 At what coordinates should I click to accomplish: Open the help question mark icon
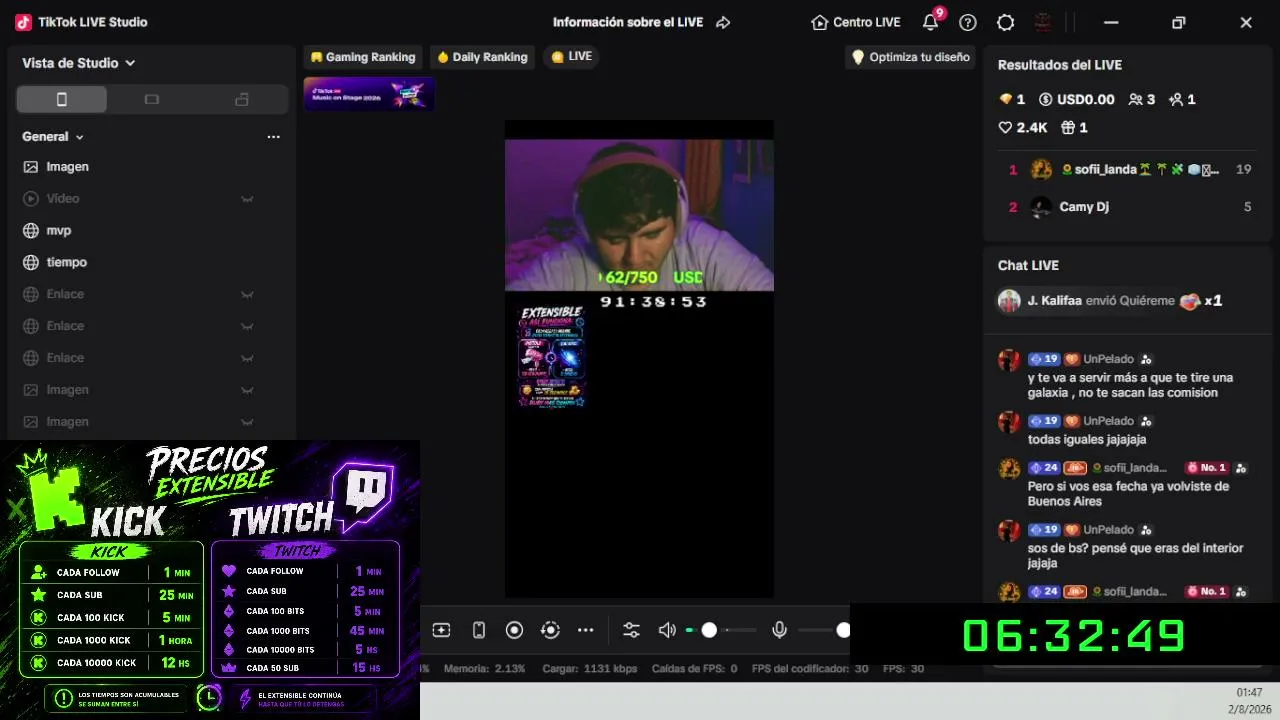[968, 22]
